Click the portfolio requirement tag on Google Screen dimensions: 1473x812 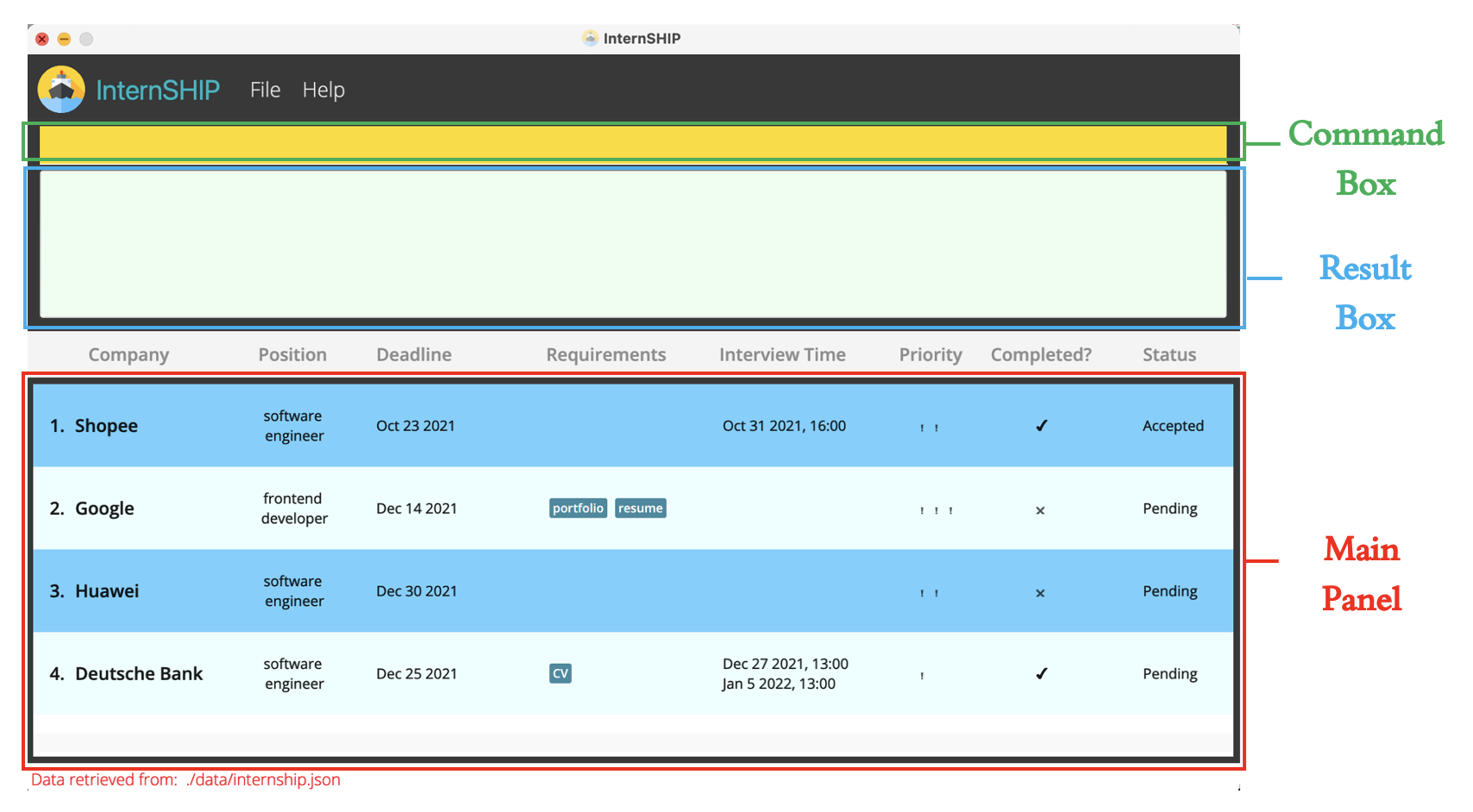(x=578, y=509)
